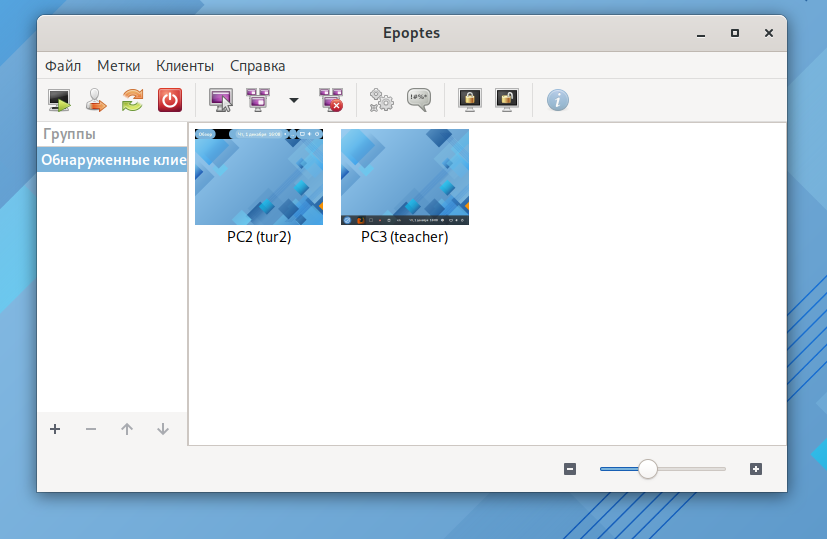Screen dimensions: 827x539
Task: Decrease thumbnail size with minus button
Action: click(570, 469)
